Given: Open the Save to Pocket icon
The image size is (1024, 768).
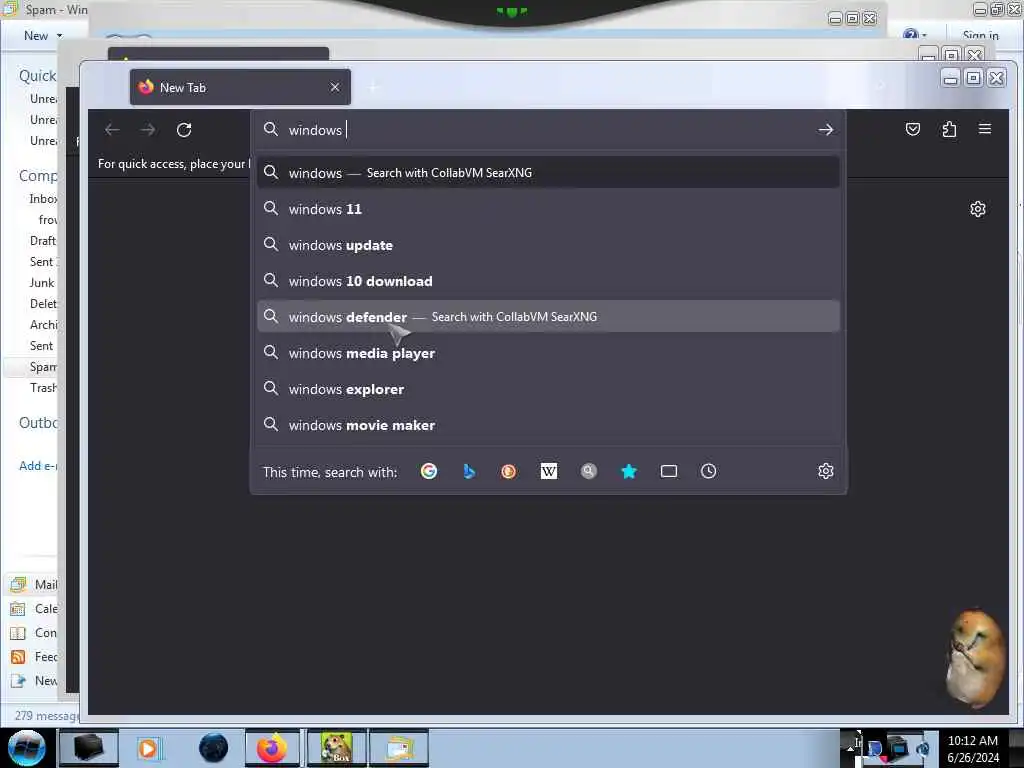Looking at the screenshot, I should pyautogui.click(x=913, y=129).
